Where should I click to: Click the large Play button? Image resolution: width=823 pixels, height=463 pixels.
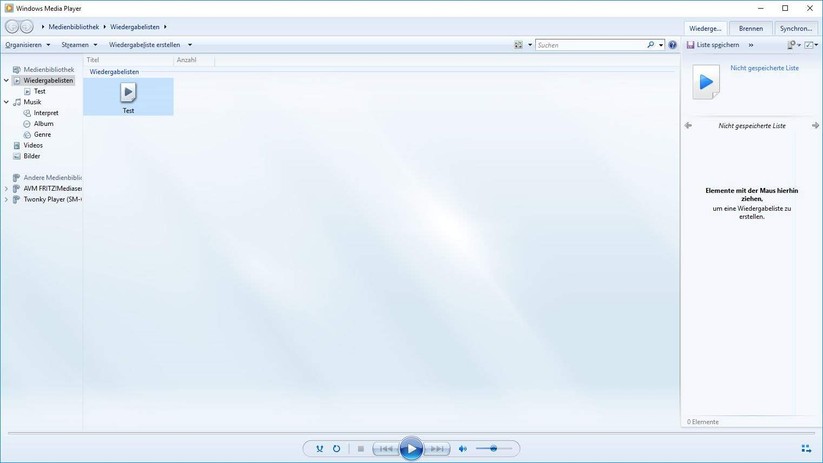(411, 449)
